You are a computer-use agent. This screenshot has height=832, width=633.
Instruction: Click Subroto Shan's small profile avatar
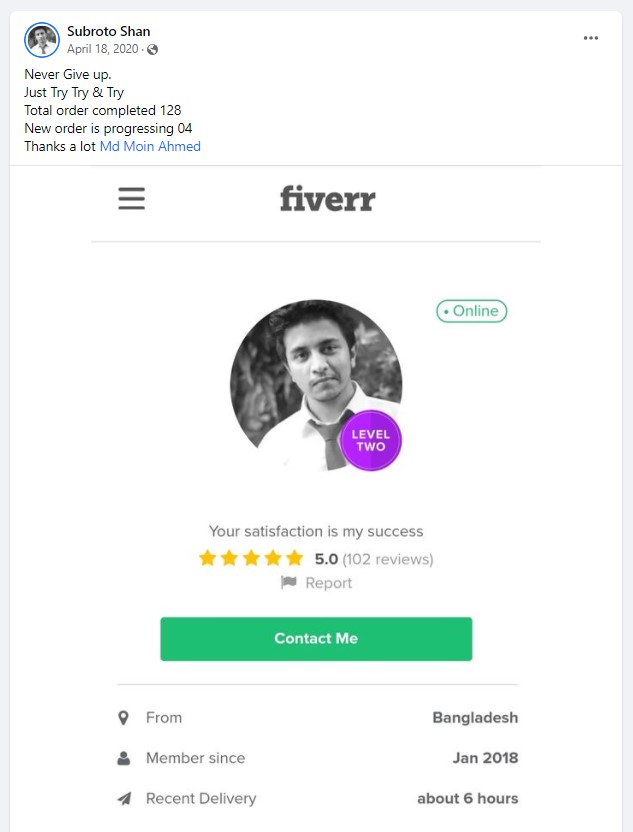point(42,40)
